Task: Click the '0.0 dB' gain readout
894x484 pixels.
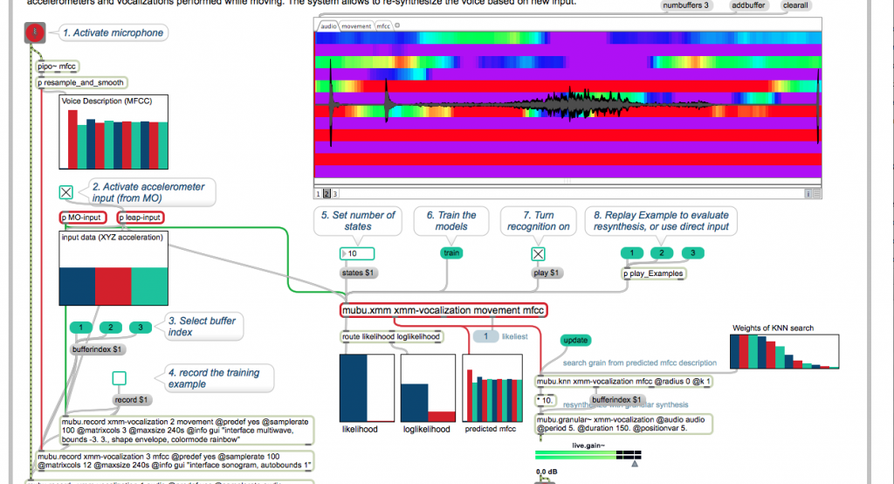Action: (x=547, y=471)
